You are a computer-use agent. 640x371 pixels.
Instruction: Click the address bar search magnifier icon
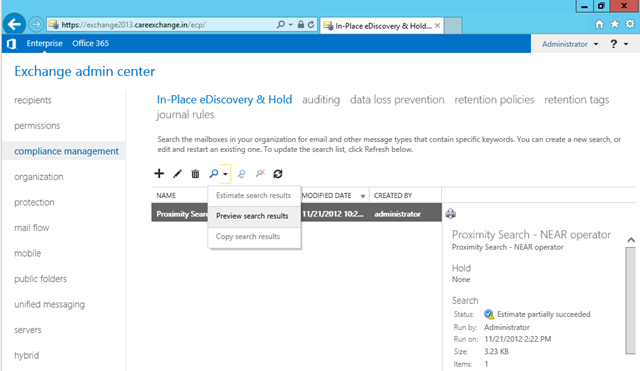click(x=281, y=24)
